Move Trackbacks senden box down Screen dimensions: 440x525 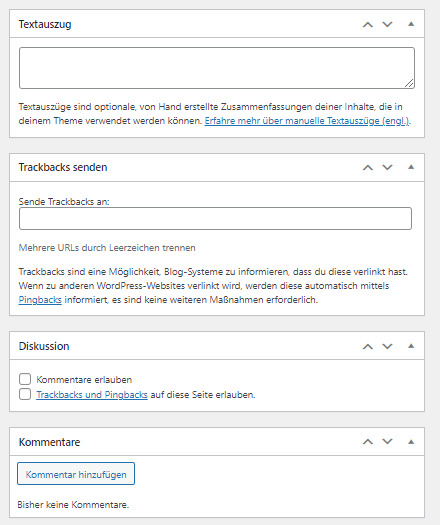(387, 167)
